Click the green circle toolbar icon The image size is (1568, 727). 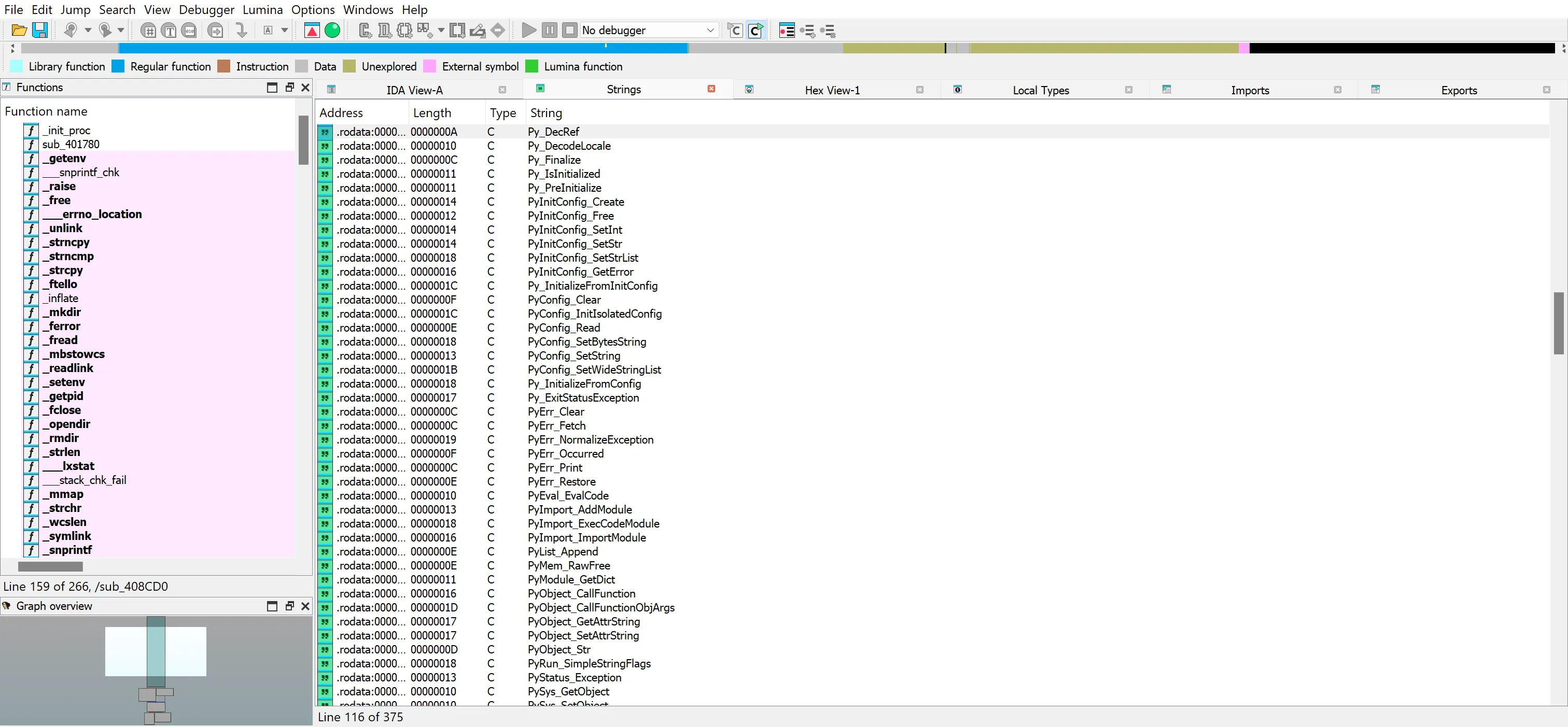pos(332,30)
